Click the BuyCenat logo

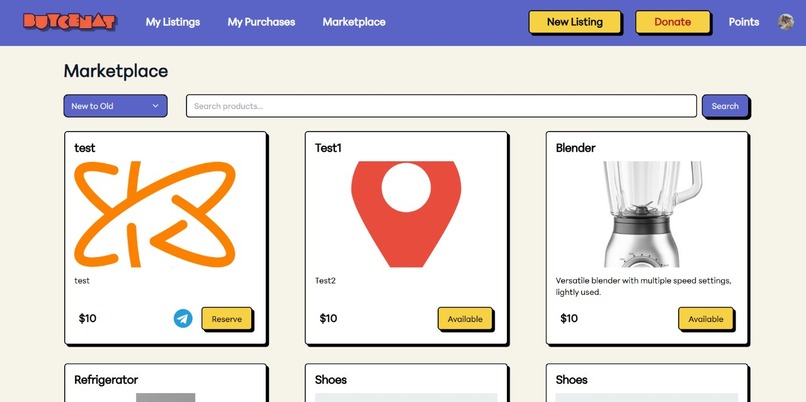click(x=69, y=22)
